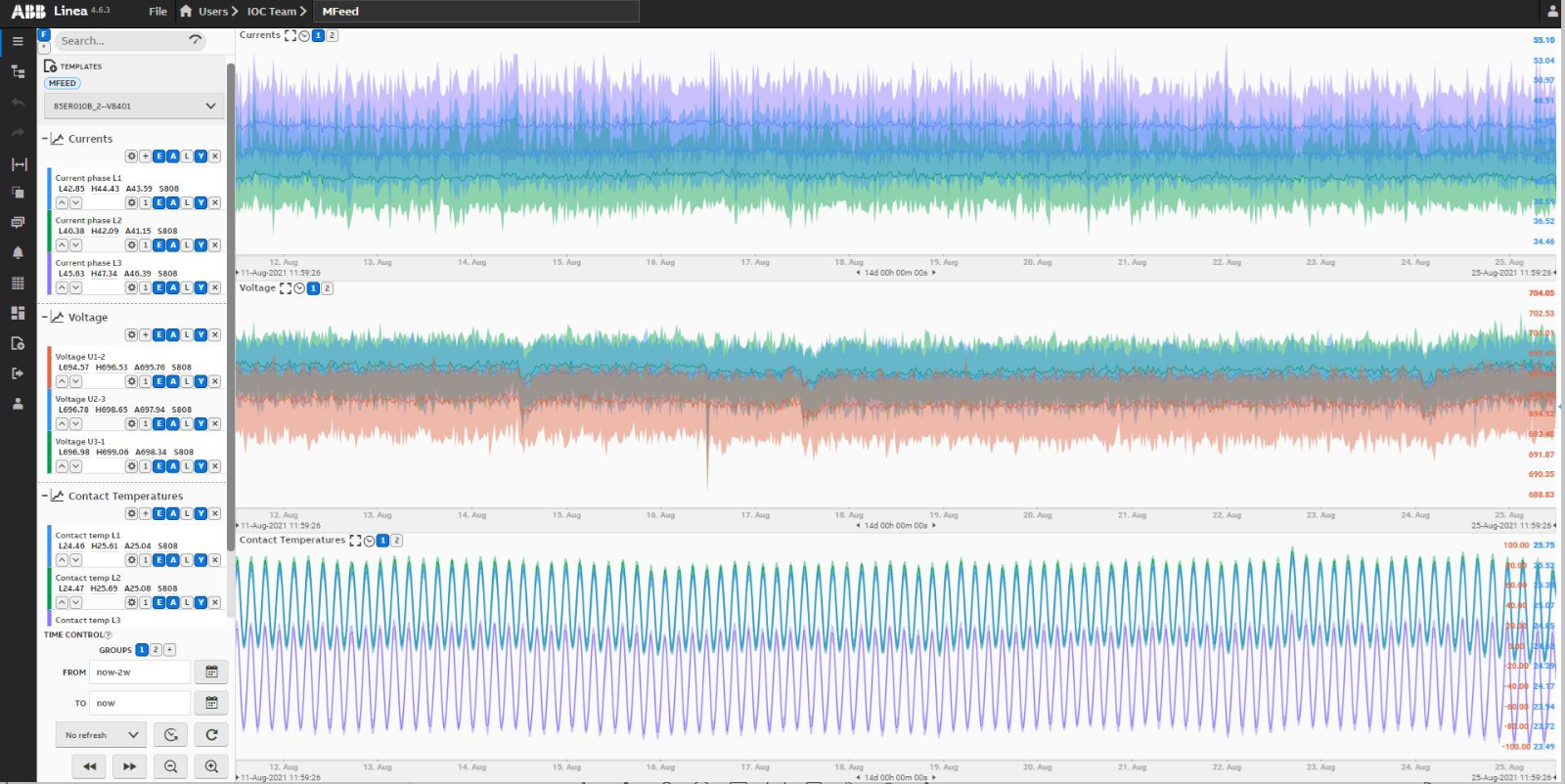
Task: Toggle E option for Voltage U2-3
Action: click(158, 424)
